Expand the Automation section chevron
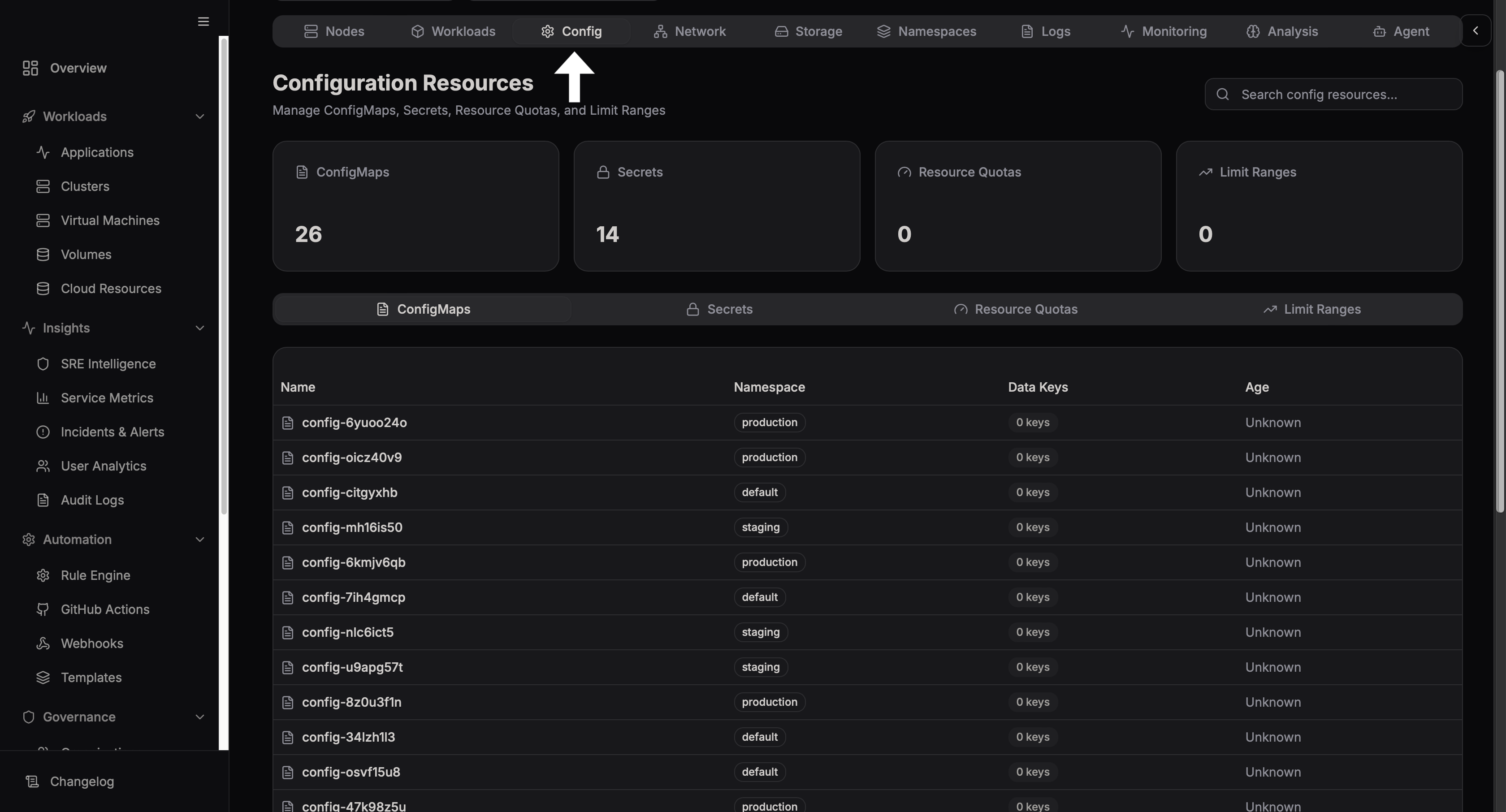The width and height of the screenshot is (1506, 812). pyautogui.click(x=200, y=540)
